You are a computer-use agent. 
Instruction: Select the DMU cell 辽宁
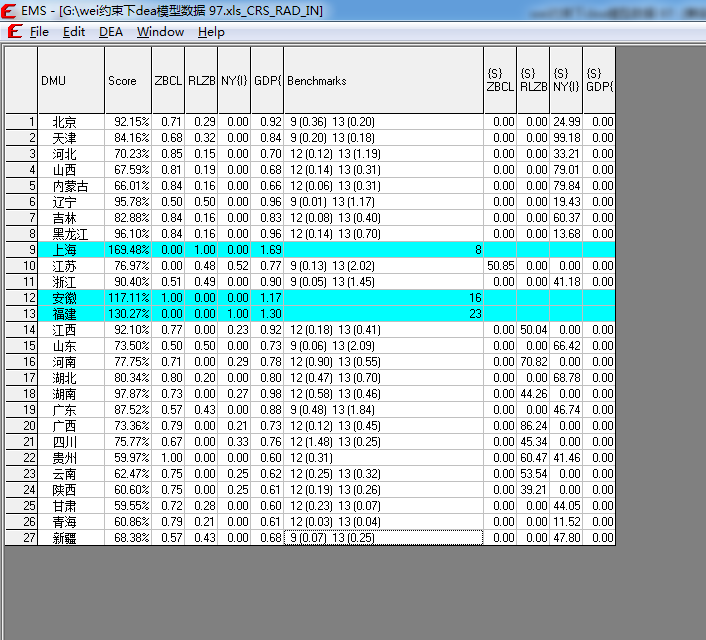click(71, 202)
